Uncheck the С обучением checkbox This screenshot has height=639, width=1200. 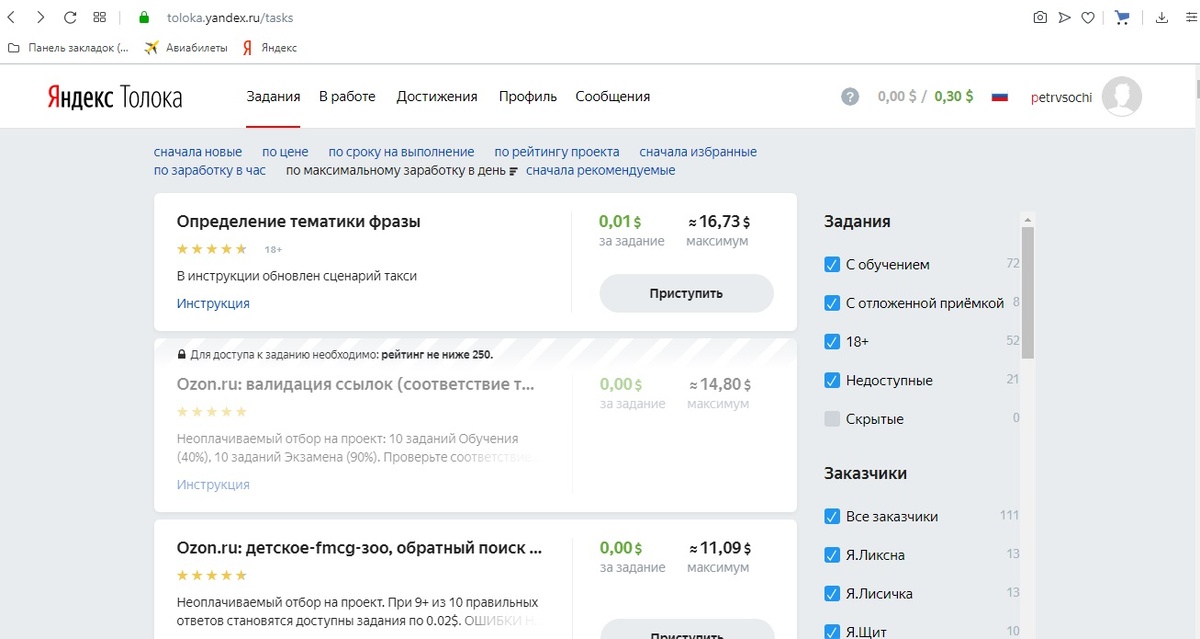[832, 265]
